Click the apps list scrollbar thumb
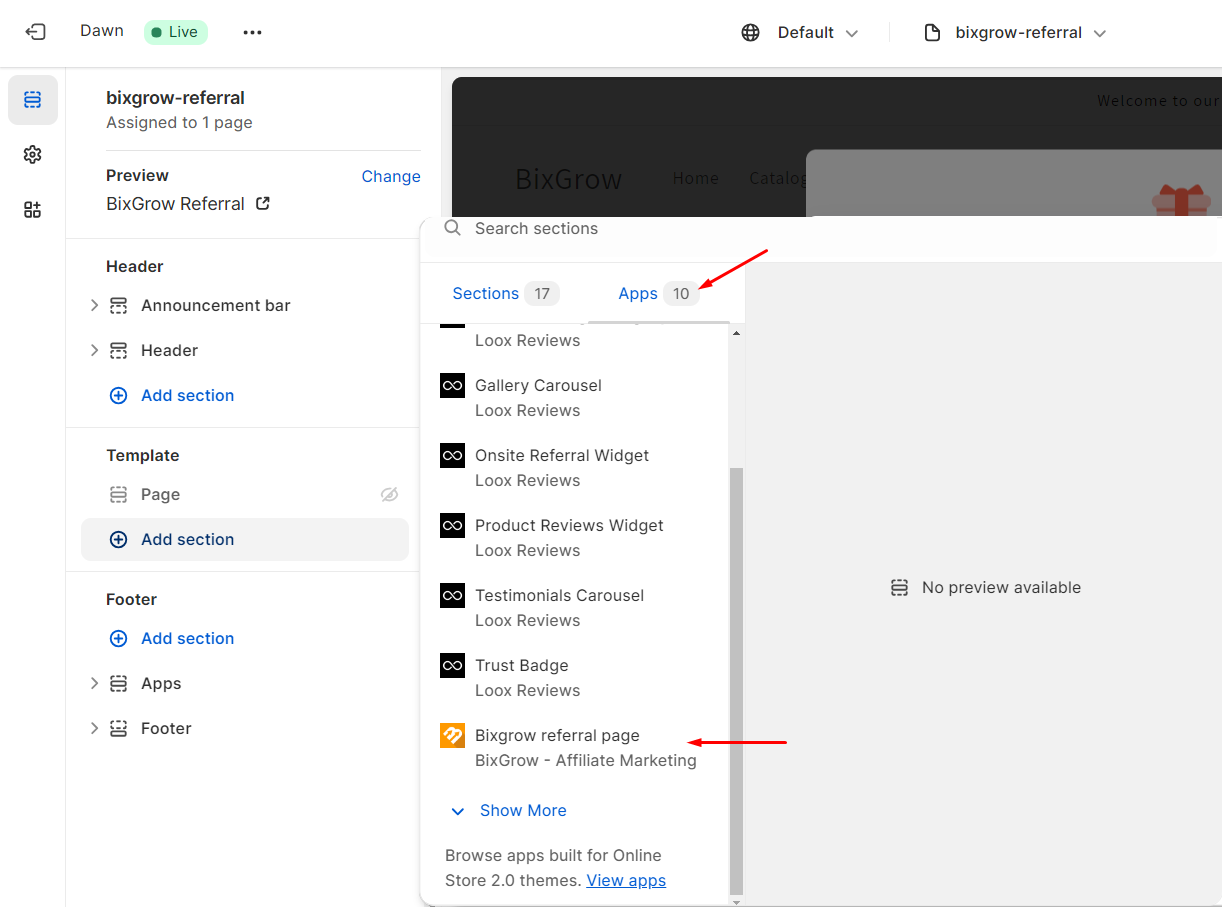 click(735, 680)
